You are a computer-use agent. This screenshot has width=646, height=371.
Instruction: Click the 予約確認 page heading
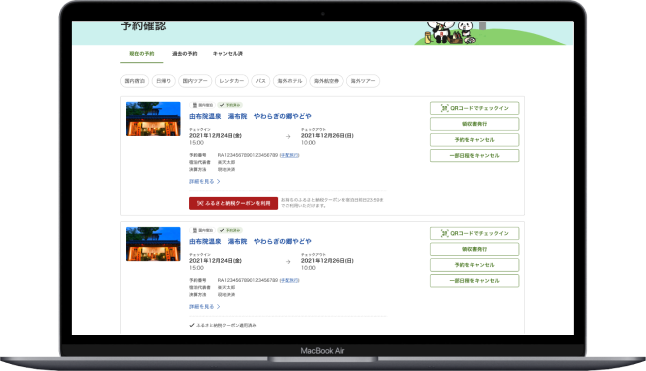coord(143,26)
